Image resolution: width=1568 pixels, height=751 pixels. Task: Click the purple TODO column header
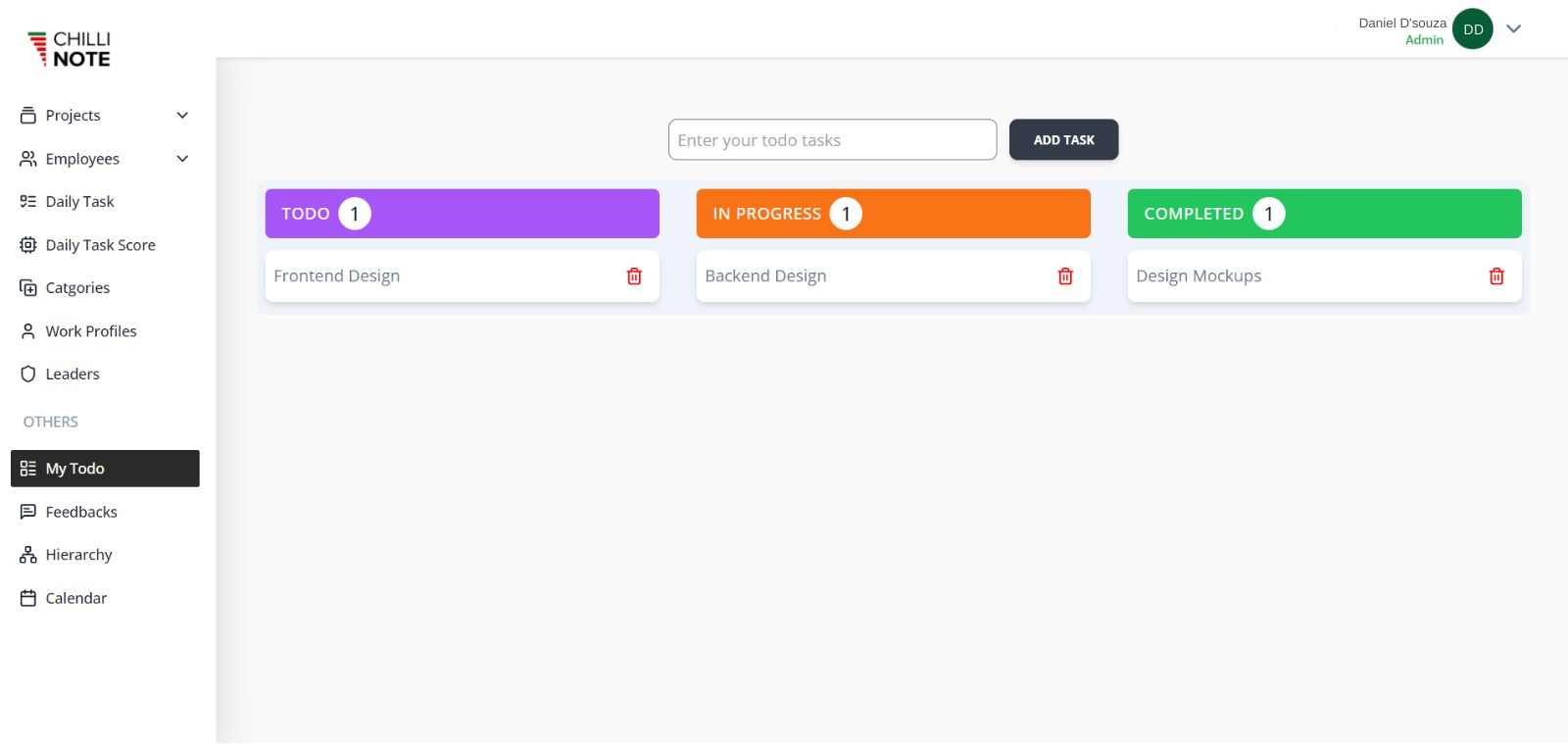click(x=462, y=214)
